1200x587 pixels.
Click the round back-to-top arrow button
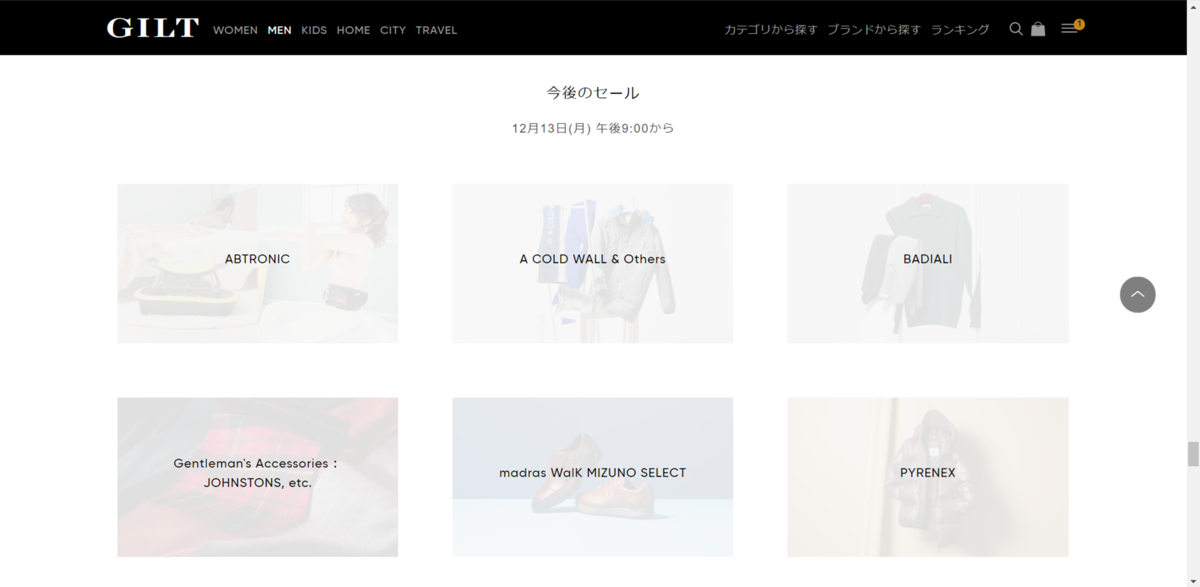tap(1137, 294)
